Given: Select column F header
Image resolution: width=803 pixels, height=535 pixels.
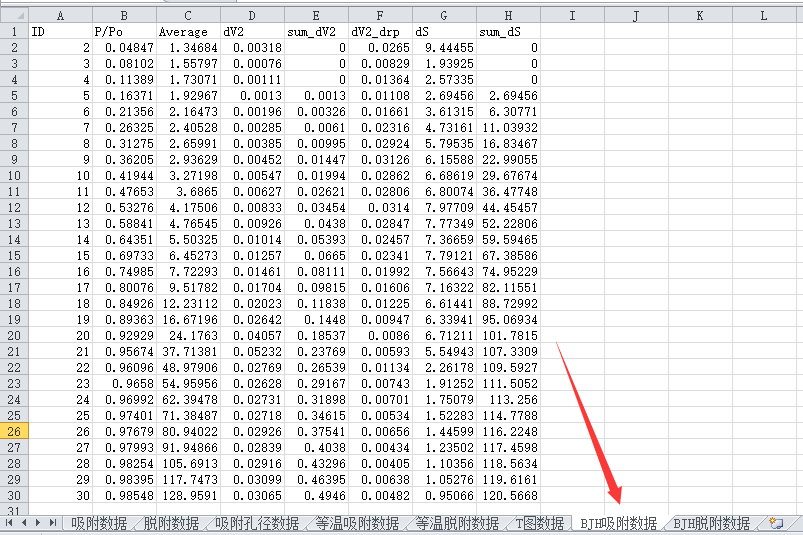Looking at the screenshot, I should (x=381, y=15).
